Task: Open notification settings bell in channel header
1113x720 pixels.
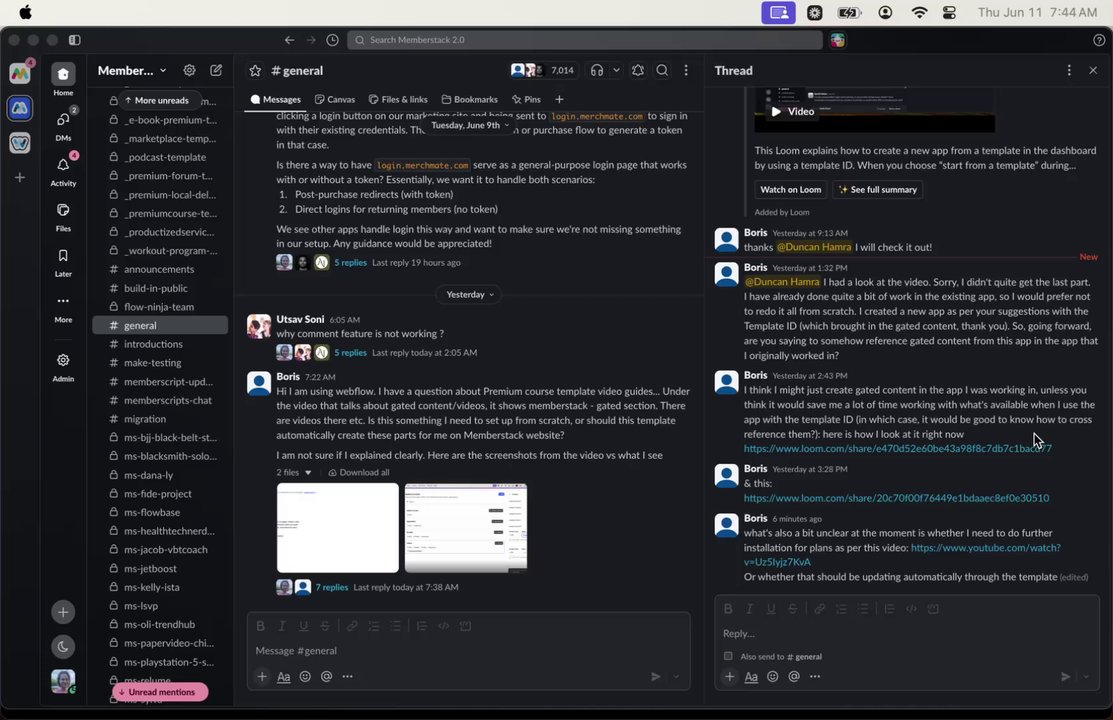Action: pyautogui.click(x=638, y=70)
